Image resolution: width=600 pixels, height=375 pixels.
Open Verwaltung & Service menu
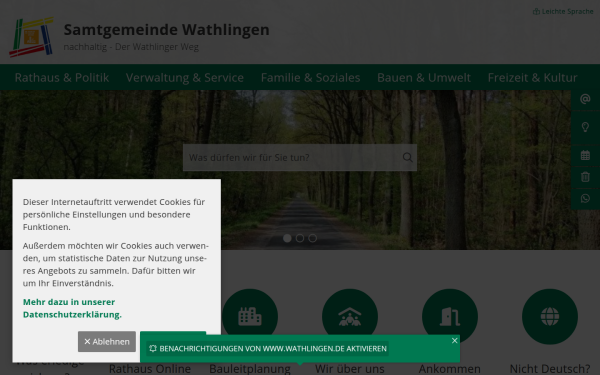pos(185,78)
